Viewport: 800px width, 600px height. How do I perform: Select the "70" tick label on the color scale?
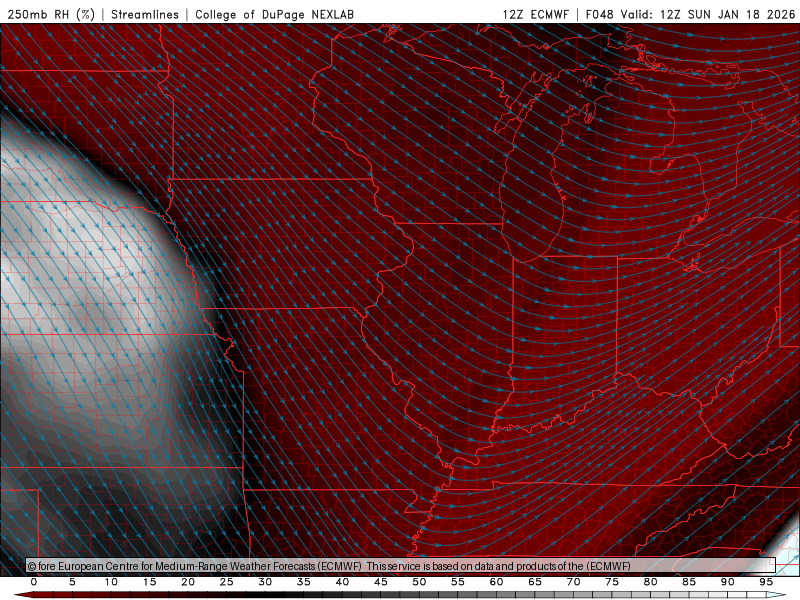tap(573, 582)
